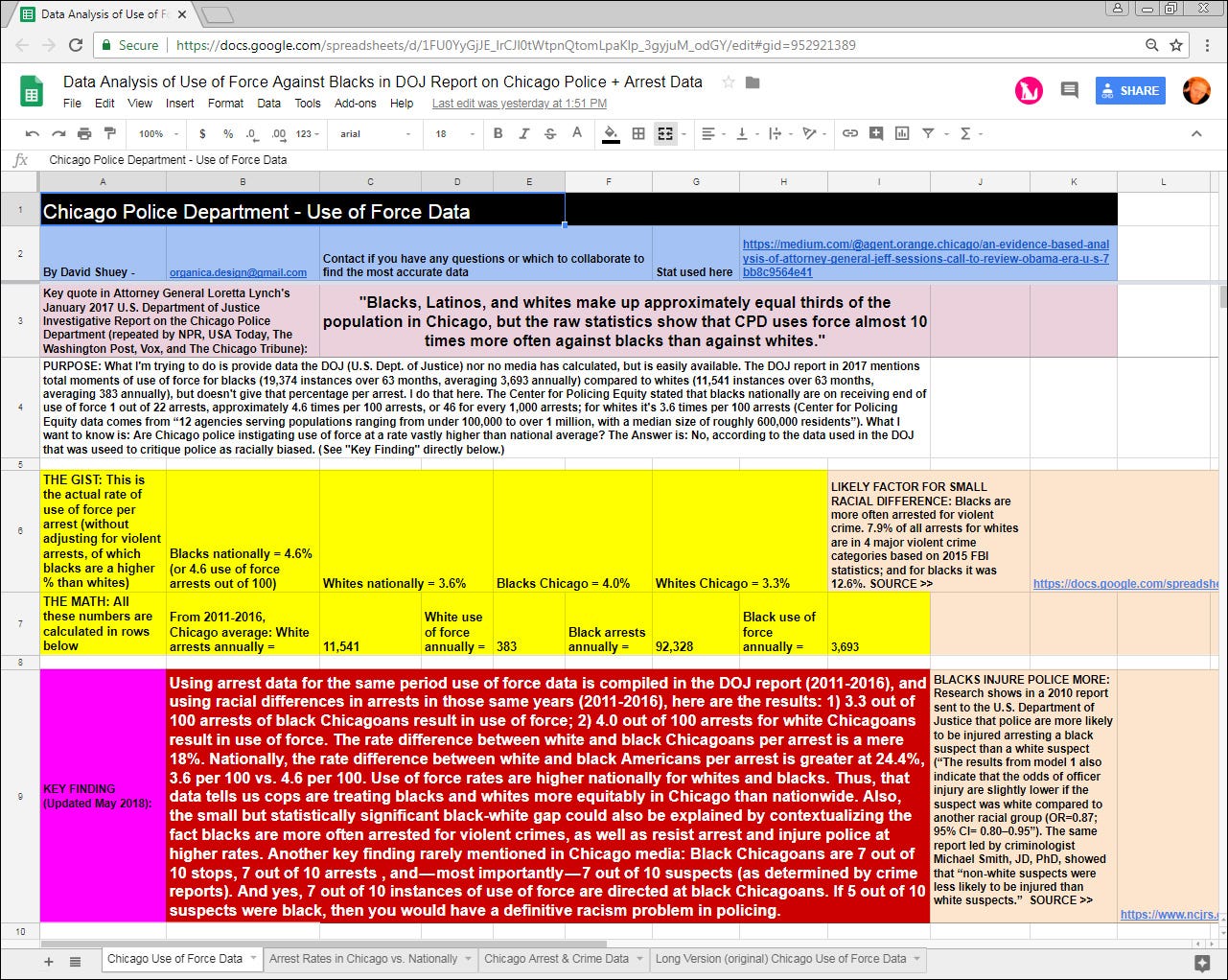Viewport: 1228px width, 980px height.
Task: Open comments history speech bubble icon
Action: point(1069,90)
